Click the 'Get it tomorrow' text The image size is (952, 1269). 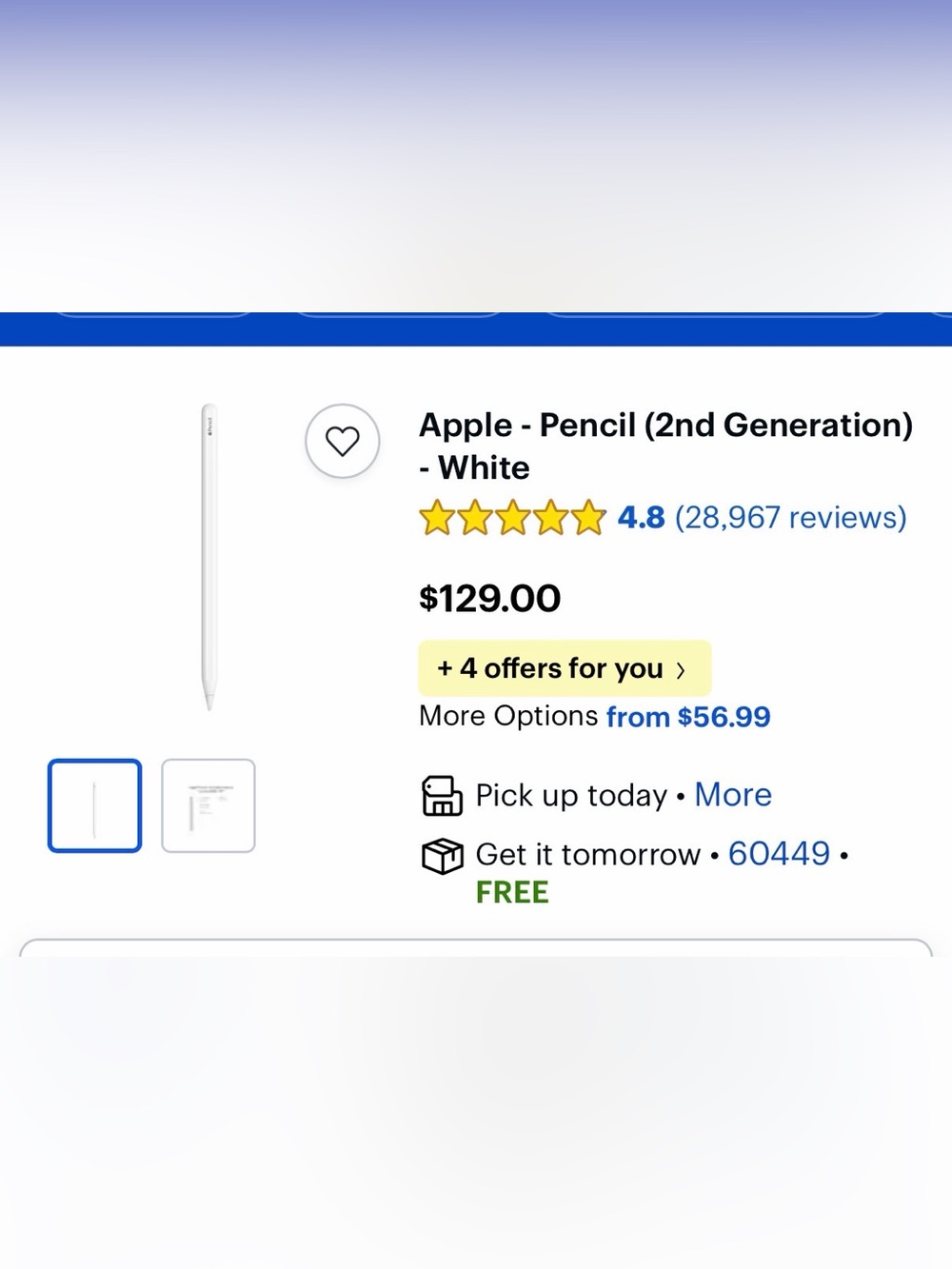tap(587, 855)
